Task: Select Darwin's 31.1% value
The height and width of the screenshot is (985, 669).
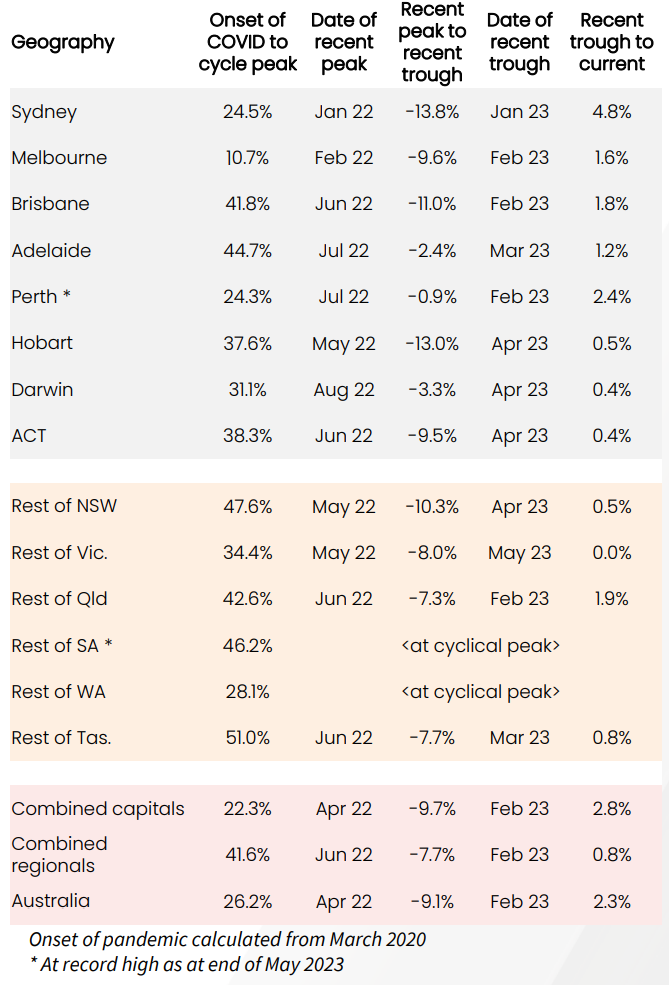Action: point(248,389)
